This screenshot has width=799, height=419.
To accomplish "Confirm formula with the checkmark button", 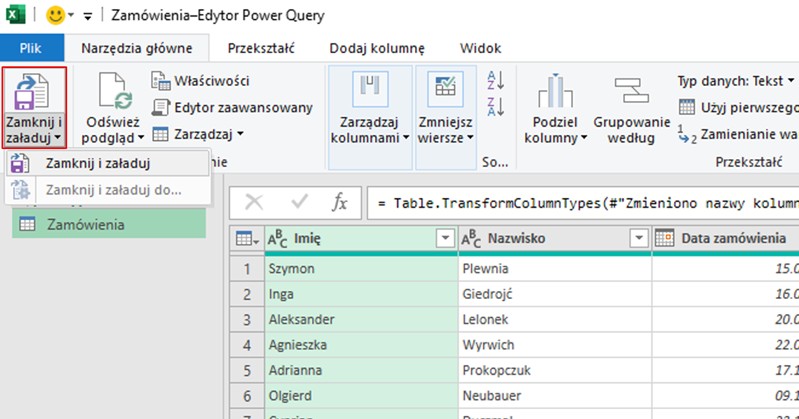I will pyautogui.click(x=299, y=202).
